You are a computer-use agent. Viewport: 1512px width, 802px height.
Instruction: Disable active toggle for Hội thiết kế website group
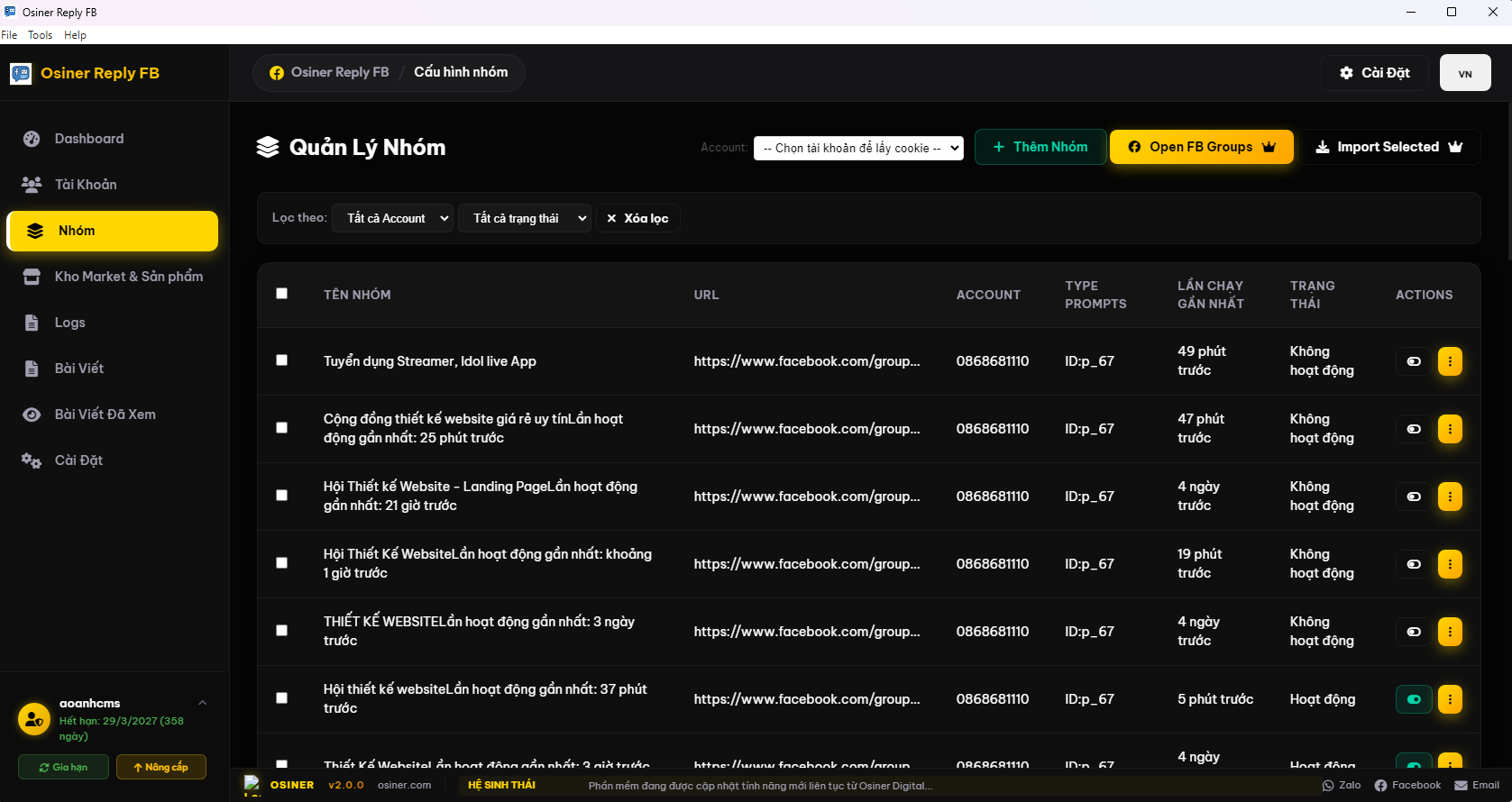point(1414,699)
